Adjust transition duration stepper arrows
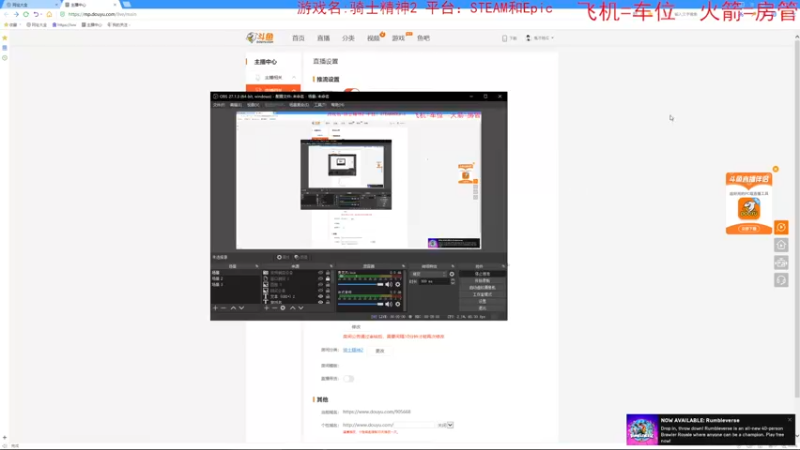The height and width of the screenshot is (450, 800). pyautogui.click(x=453, y=281)
